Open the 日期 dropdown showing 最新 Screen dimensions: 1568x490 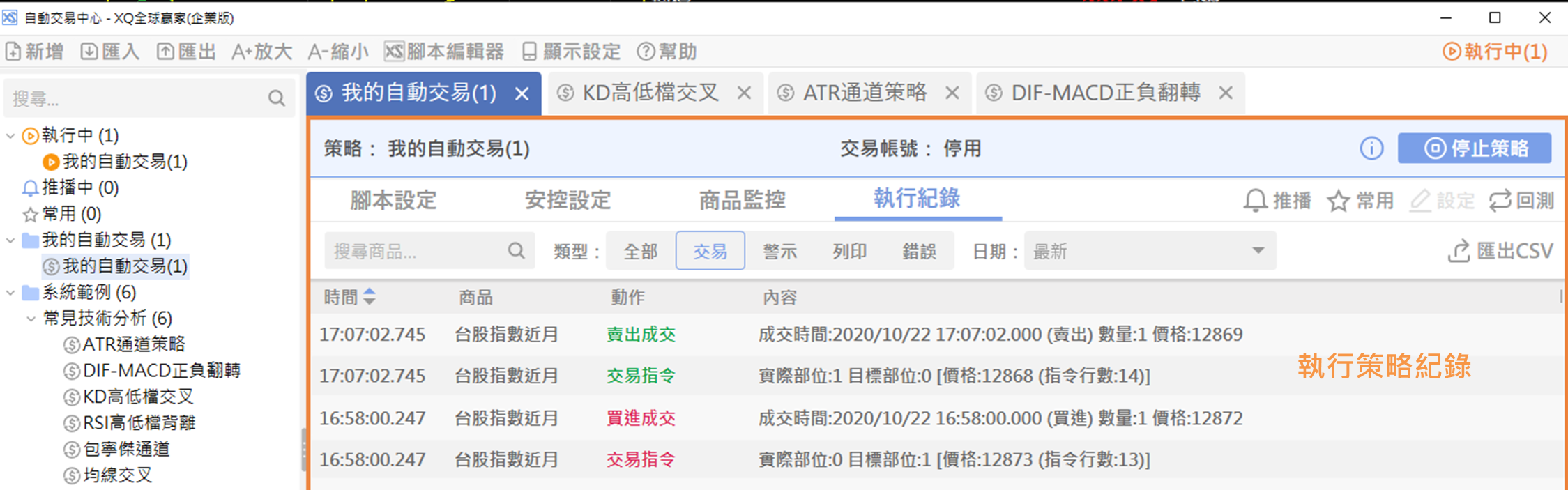[1149, 251]
